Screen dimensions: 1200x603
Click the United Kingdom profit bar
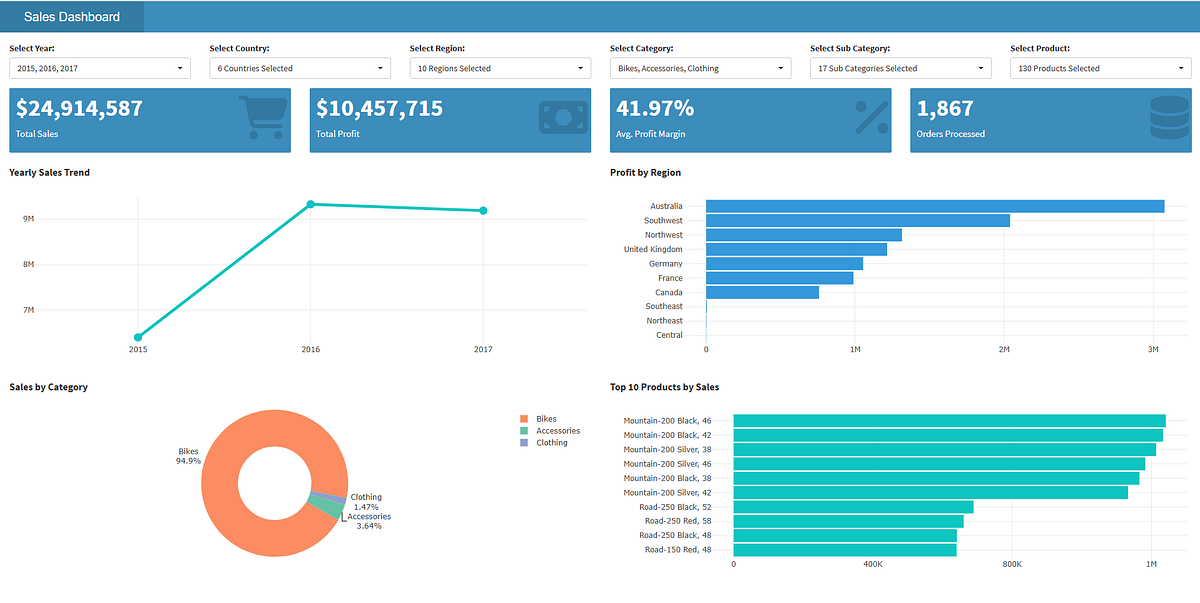click(x=796, y=249)
